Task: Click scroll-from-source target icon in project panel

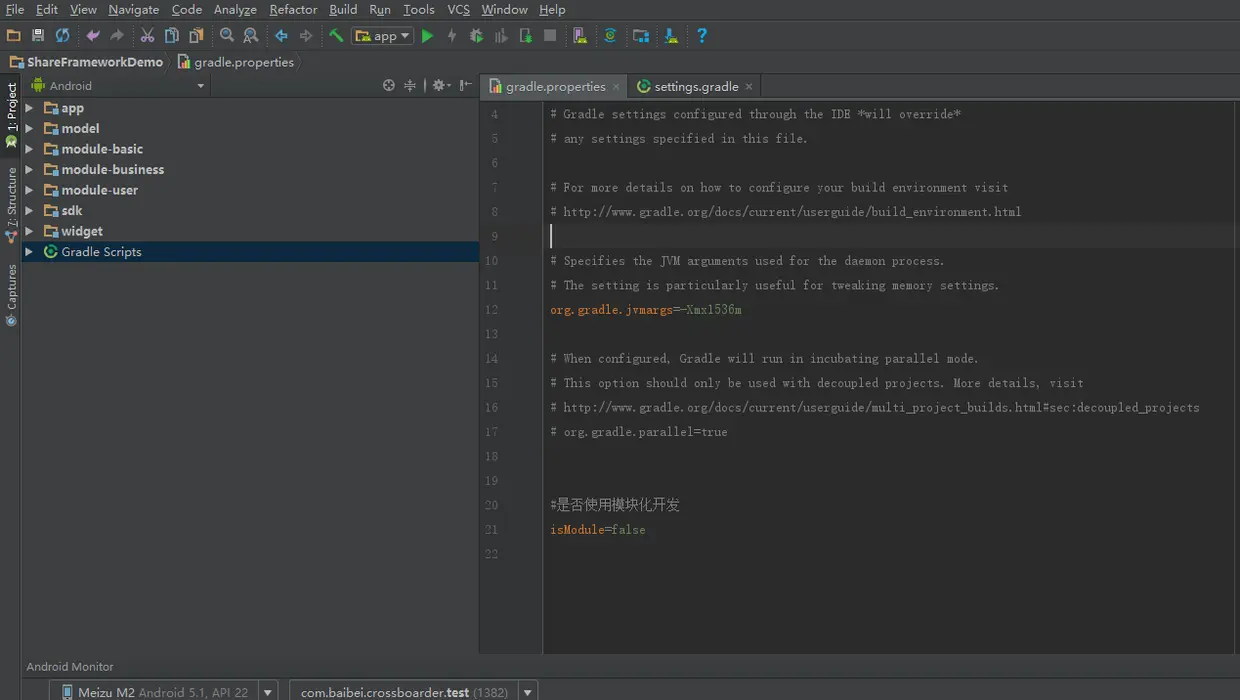Action: pyautogui.click(x=389, y=86)
